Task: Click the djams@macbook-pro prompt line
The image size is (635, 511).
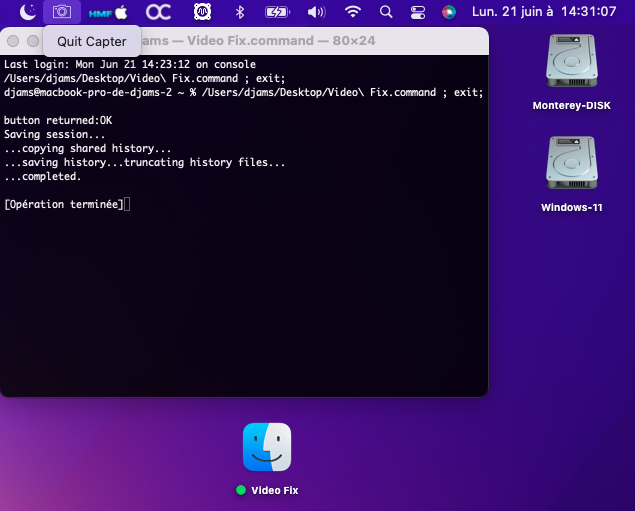Action: click(x=243, y=92)
